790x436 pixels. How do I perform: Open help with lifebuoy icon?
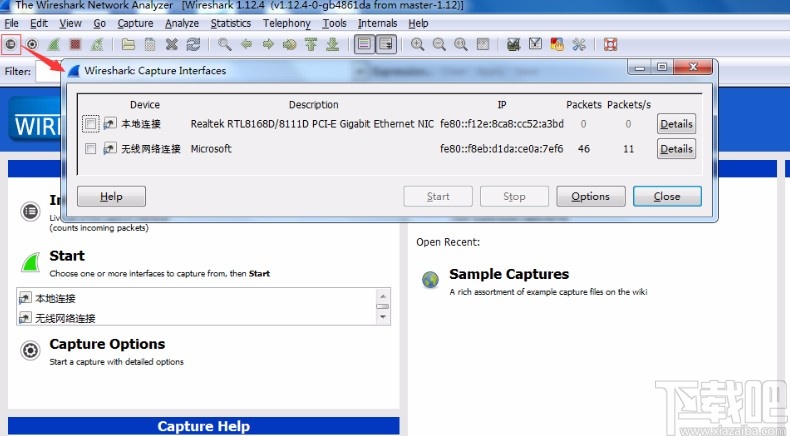click(611, 44)
